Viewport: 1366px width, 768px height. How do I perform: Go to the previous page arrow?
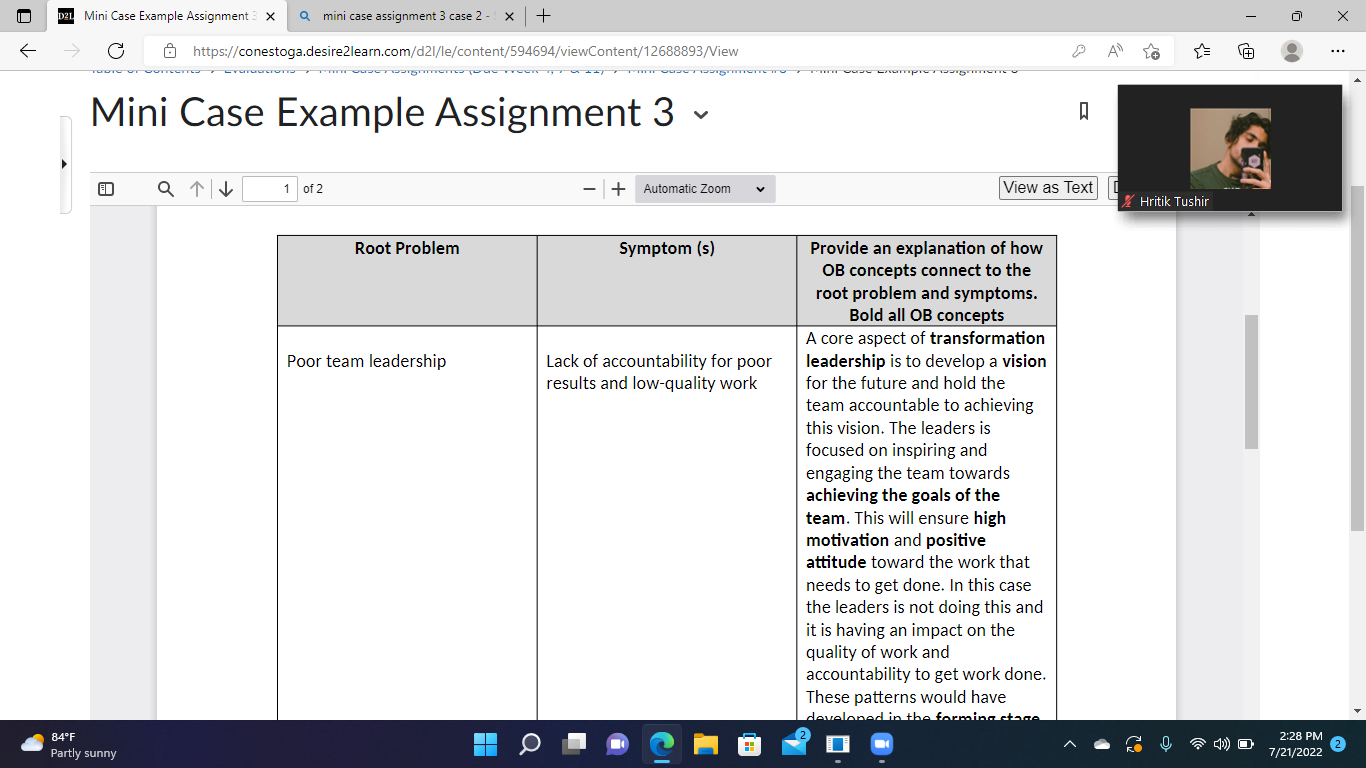(x=196, y=188)
